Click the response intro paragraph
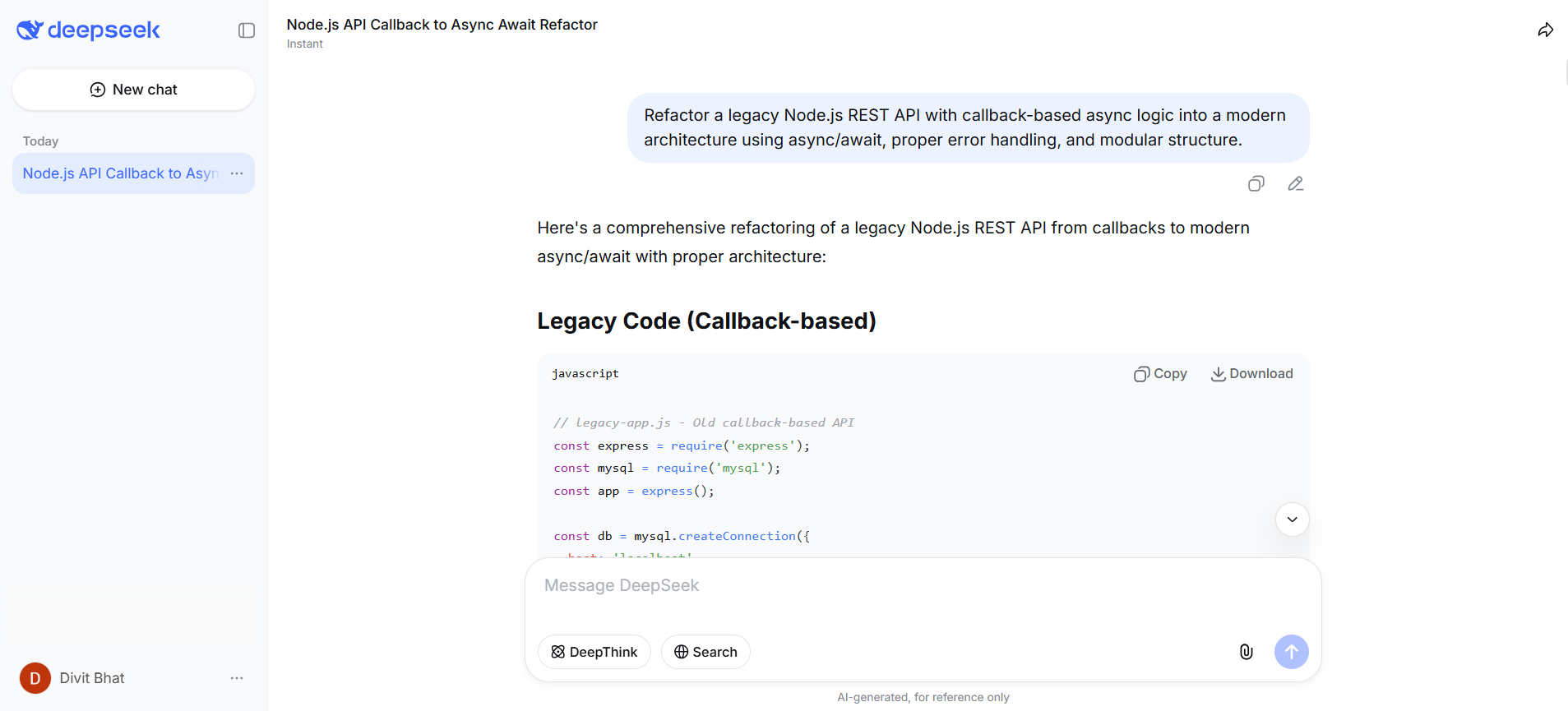Image resolution: width=1568 pixels, height=711 pixels. pos(894,242)
